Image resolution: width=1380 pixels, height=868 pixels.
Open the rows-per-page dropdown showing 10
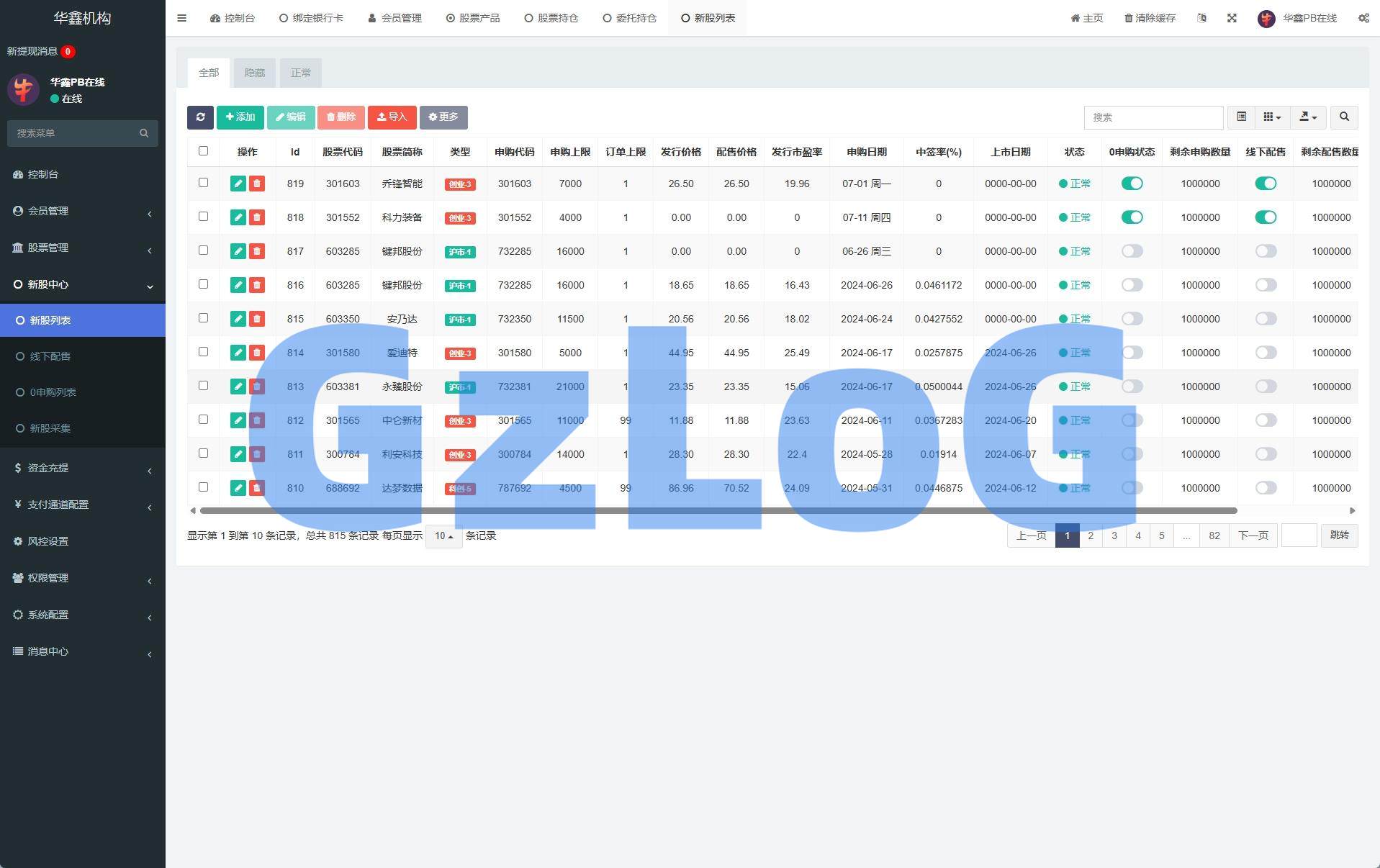[x=443, y=536]
